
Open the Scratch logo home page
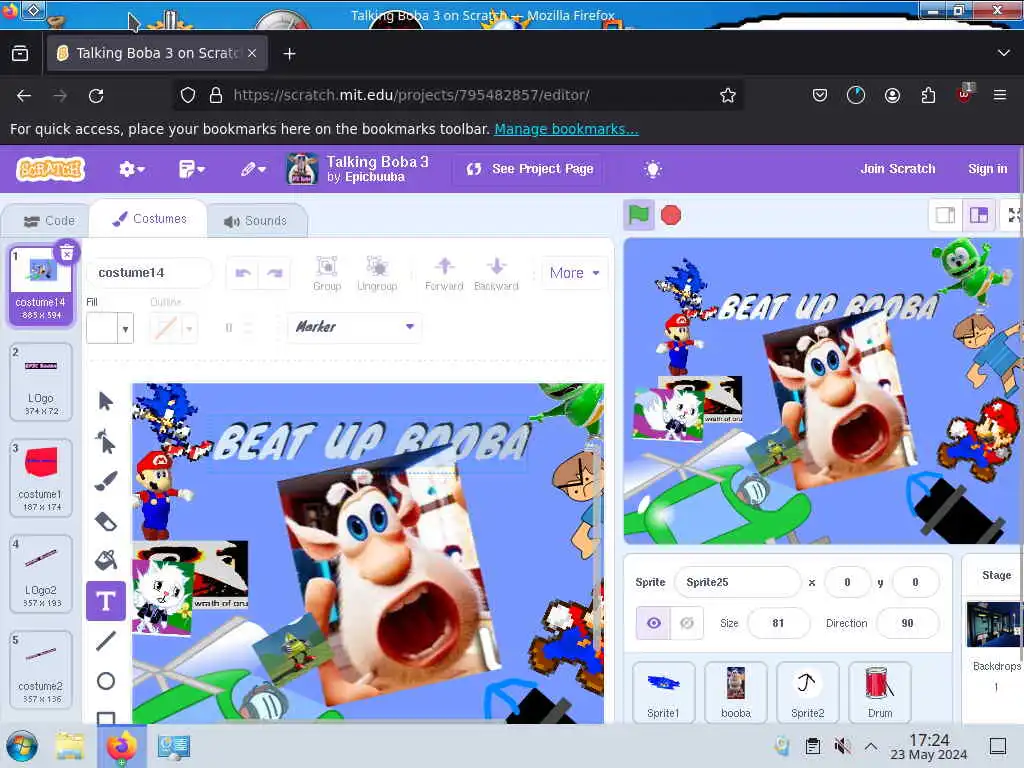[x=51, y=169]
